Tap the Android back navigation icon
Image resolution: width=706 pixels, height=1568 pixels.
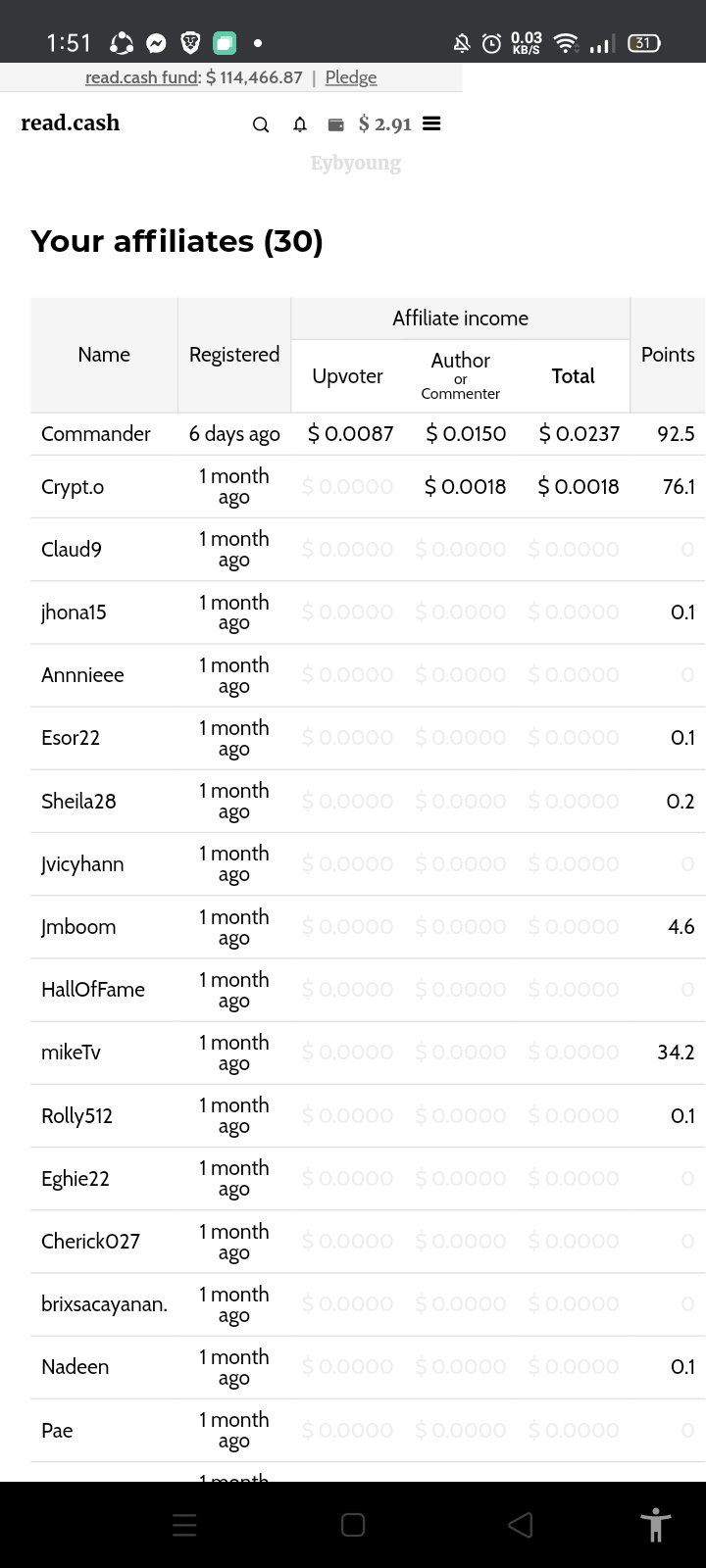[521, 1525]
